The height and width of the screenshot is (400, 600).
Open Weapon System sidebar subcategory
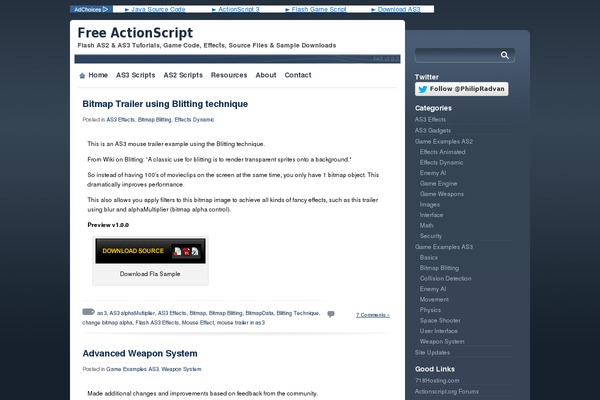[x=442, y=341]
